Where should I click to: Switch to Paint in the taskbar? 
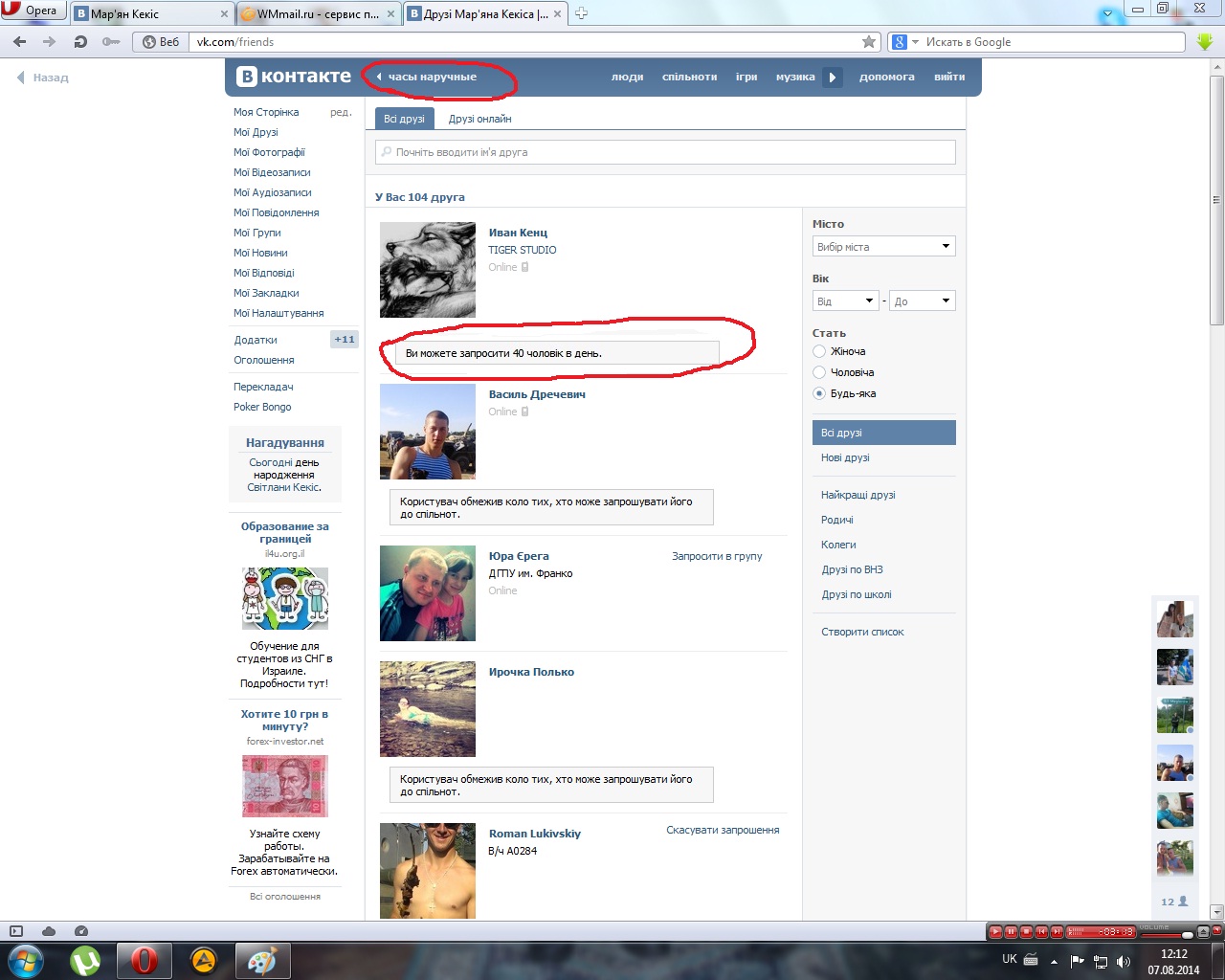(262, 961)
